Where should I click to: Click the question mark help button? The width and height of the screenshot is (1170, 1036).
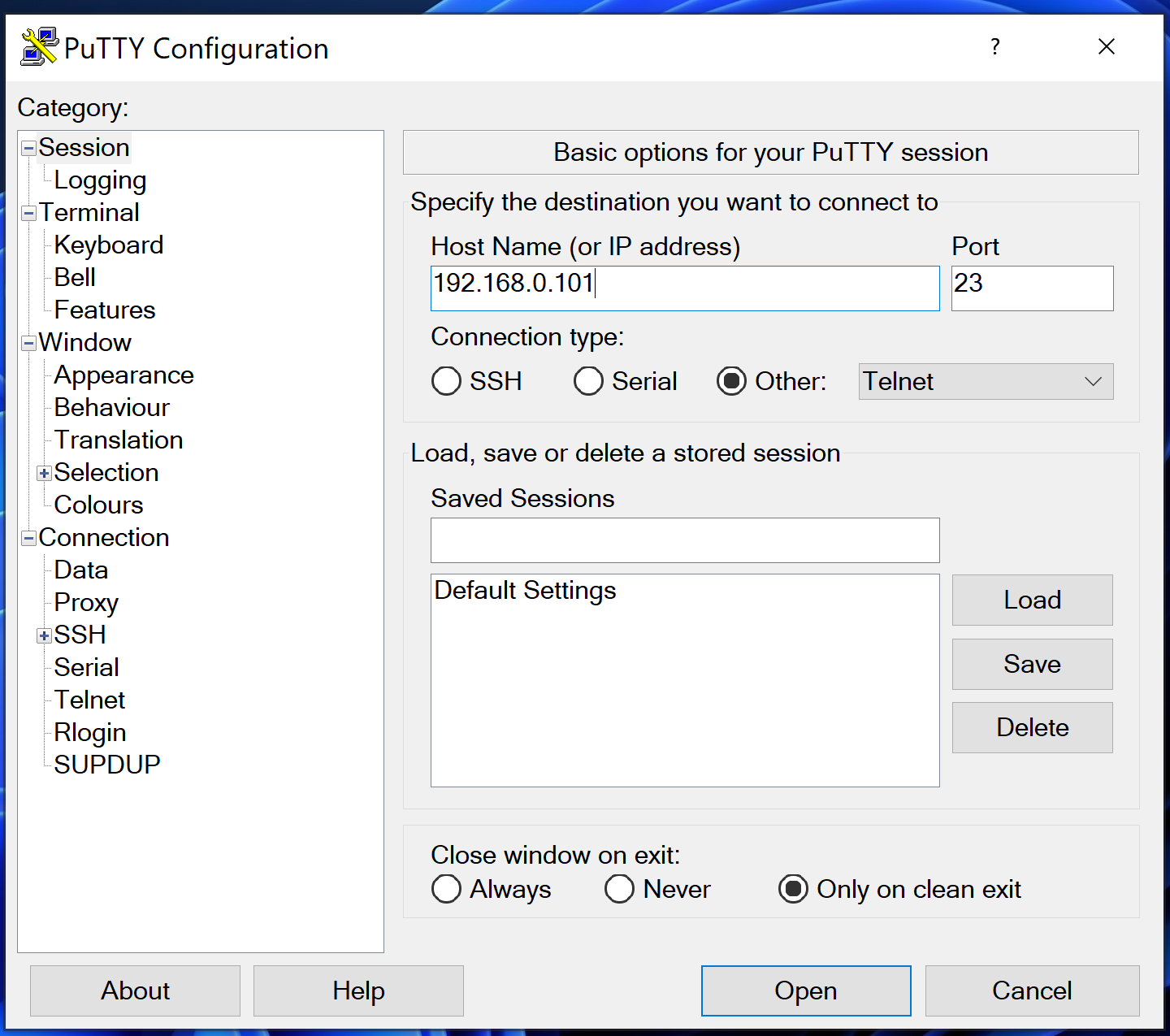pos(994,47)
